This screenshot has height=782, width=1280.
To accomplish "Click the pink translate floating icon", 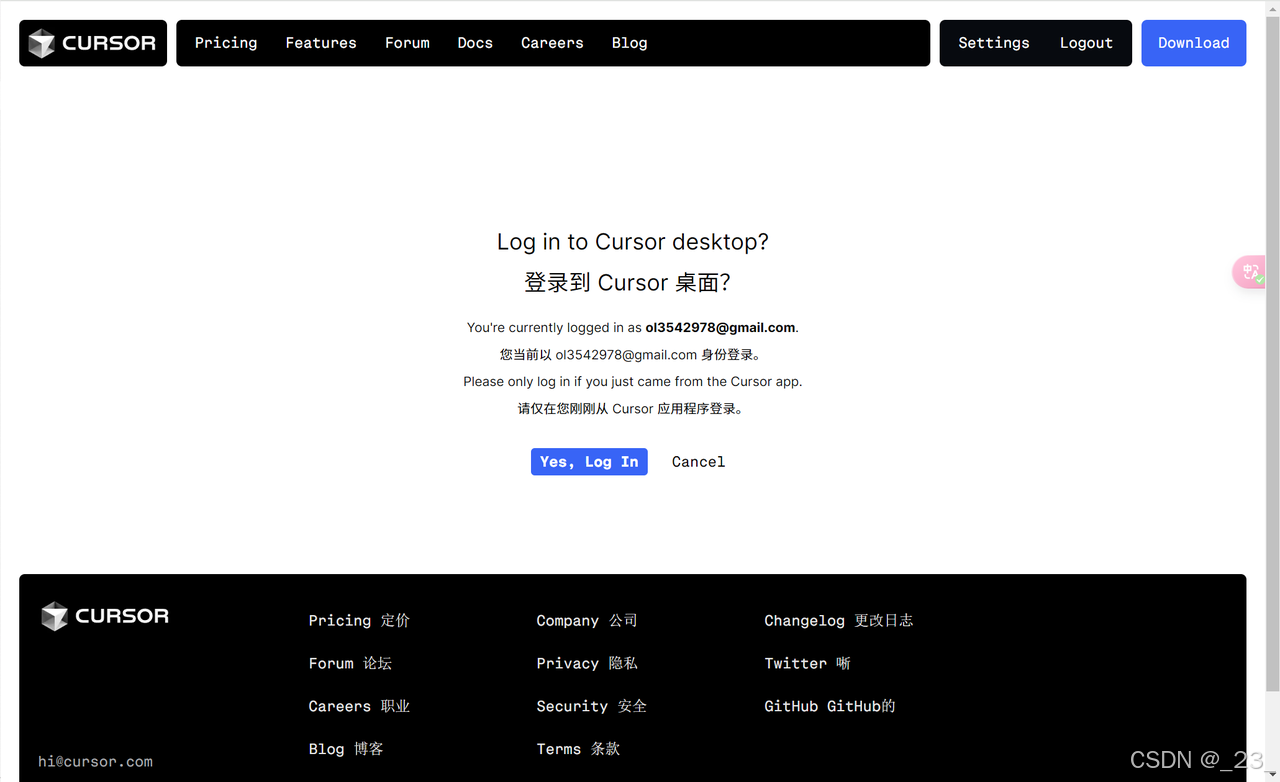I will [x=1250, y=272].
